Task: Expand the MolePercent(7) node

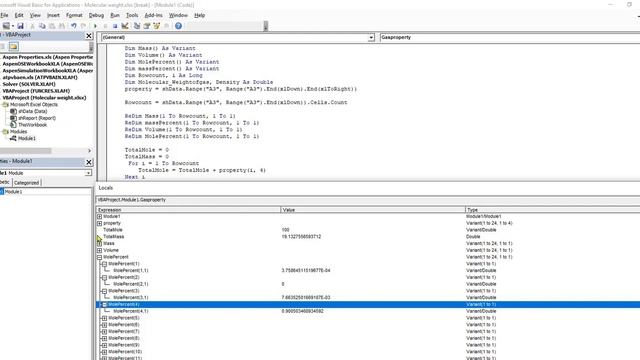Action: click(x=104, y=331)
